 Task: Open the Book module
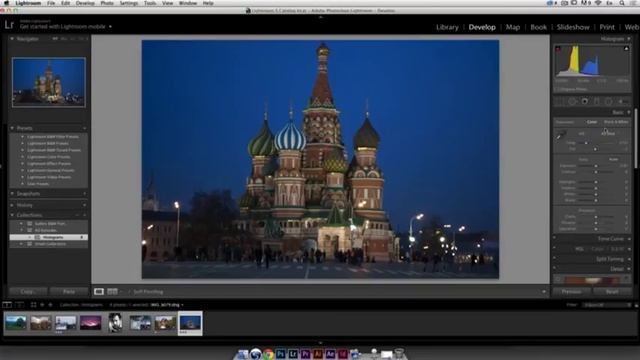[x=538, y=27]
